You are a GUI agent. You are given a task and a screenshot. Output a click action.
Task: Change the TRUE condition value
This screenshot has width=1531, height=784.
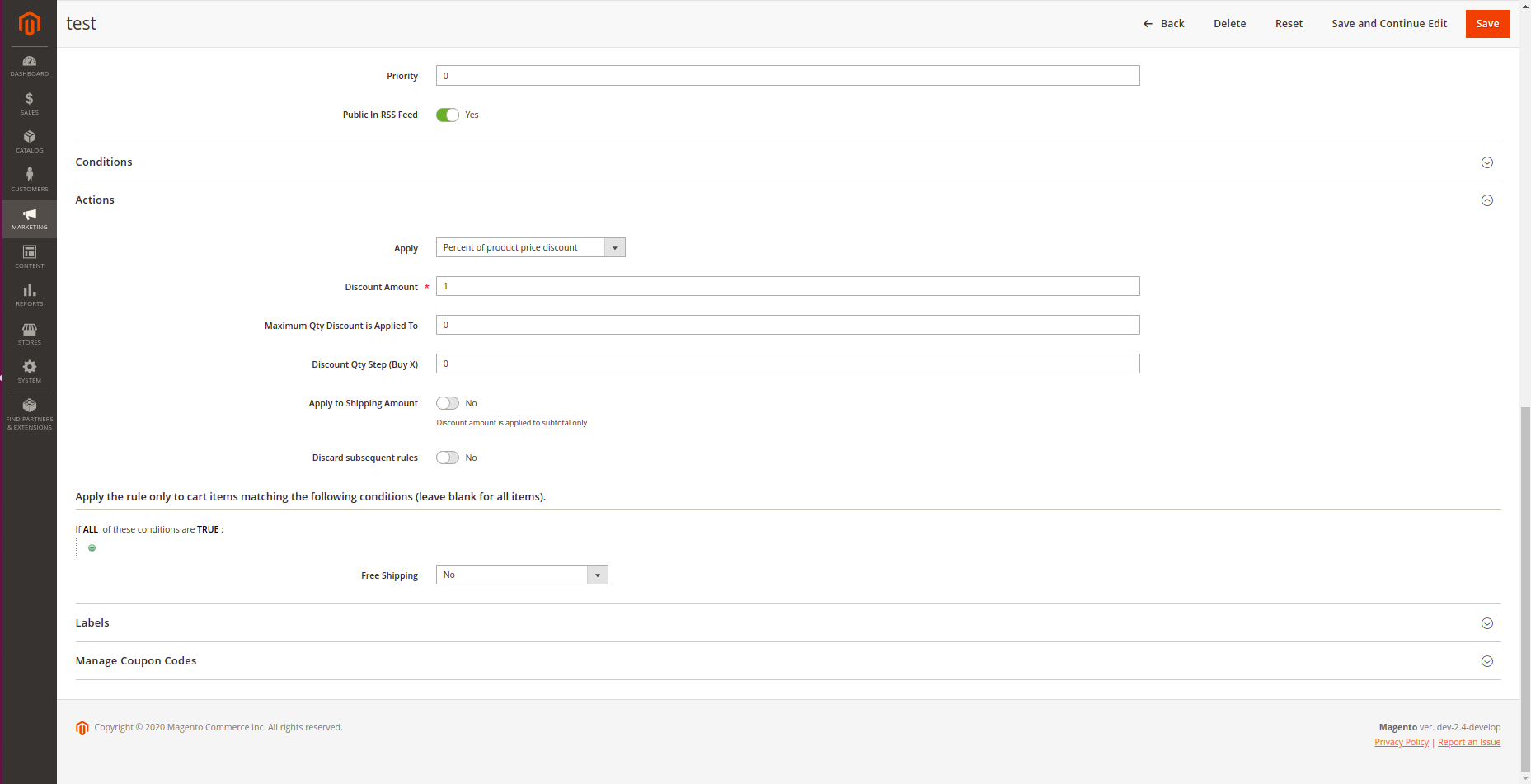click(208, 529)
